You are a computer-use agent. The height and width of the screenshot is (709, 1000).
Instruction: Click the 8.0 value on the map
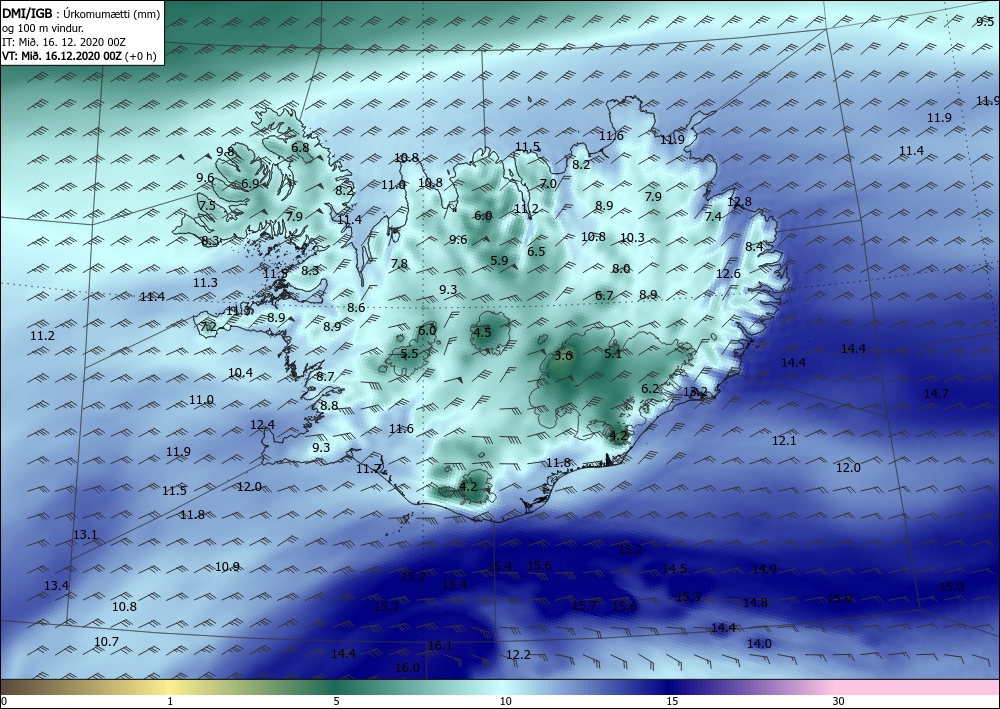(621, 268)
